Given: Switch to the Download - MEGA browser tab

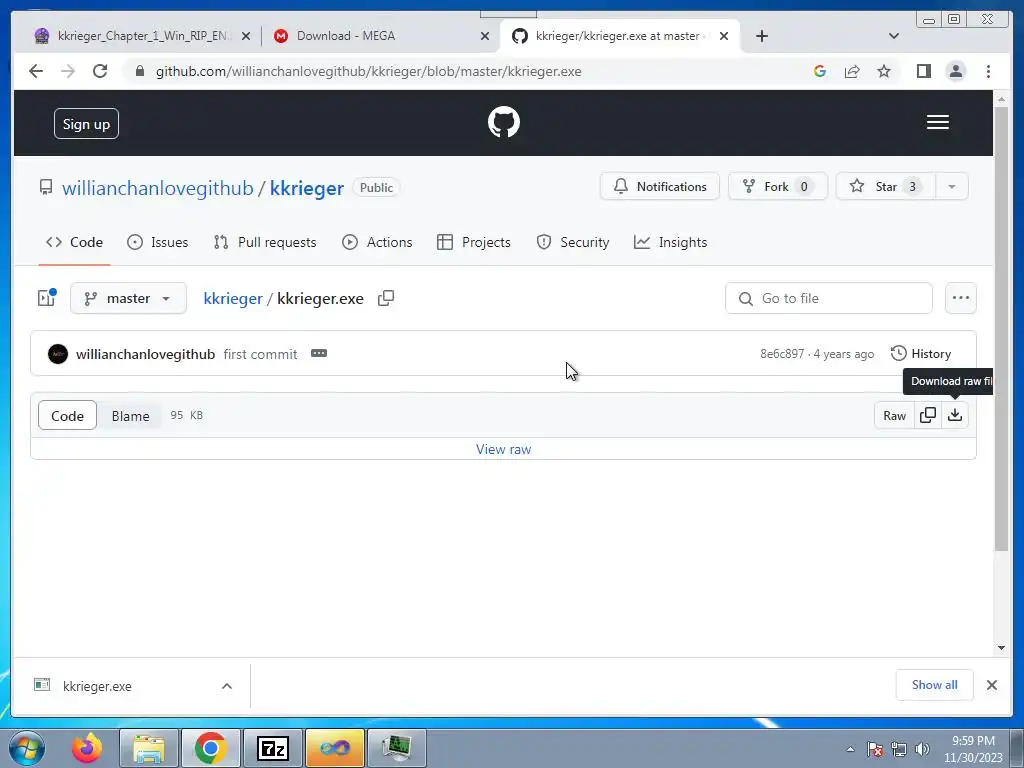Looking at the screenshot, I should click(379, 36).
